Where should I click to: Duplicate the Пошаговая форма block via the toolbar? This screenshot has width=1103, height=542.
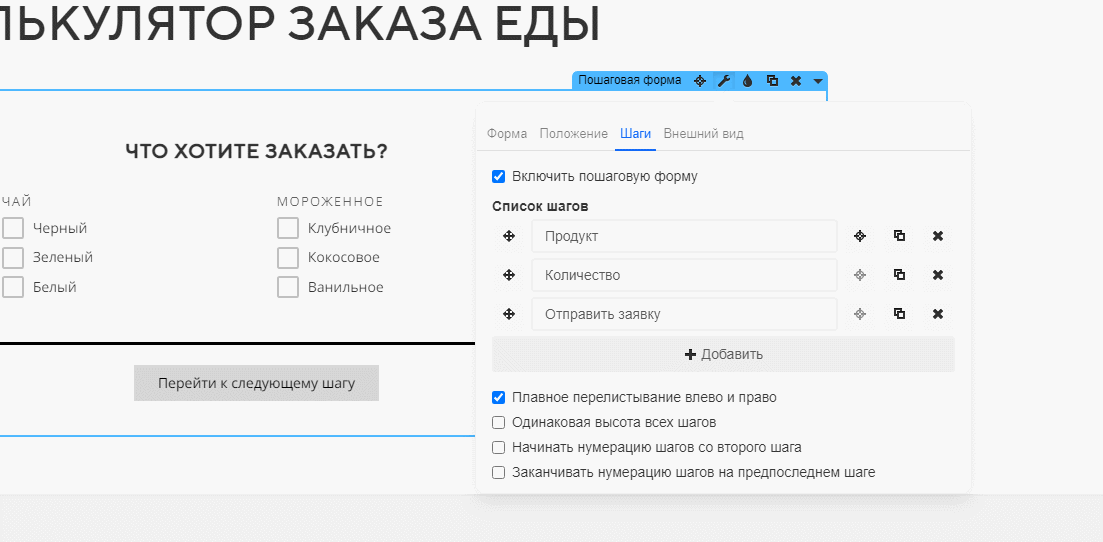pos(772,81)
